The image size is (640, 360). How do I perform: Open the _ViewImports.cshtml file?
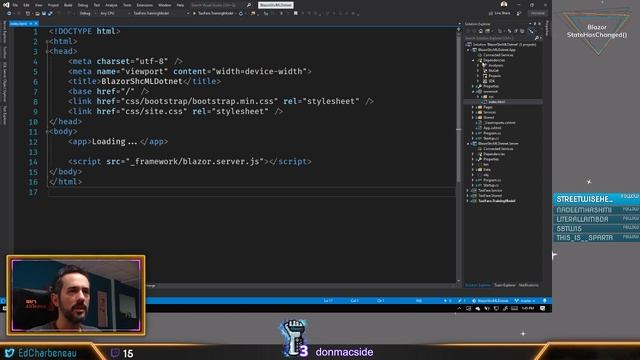coord(499,123)
